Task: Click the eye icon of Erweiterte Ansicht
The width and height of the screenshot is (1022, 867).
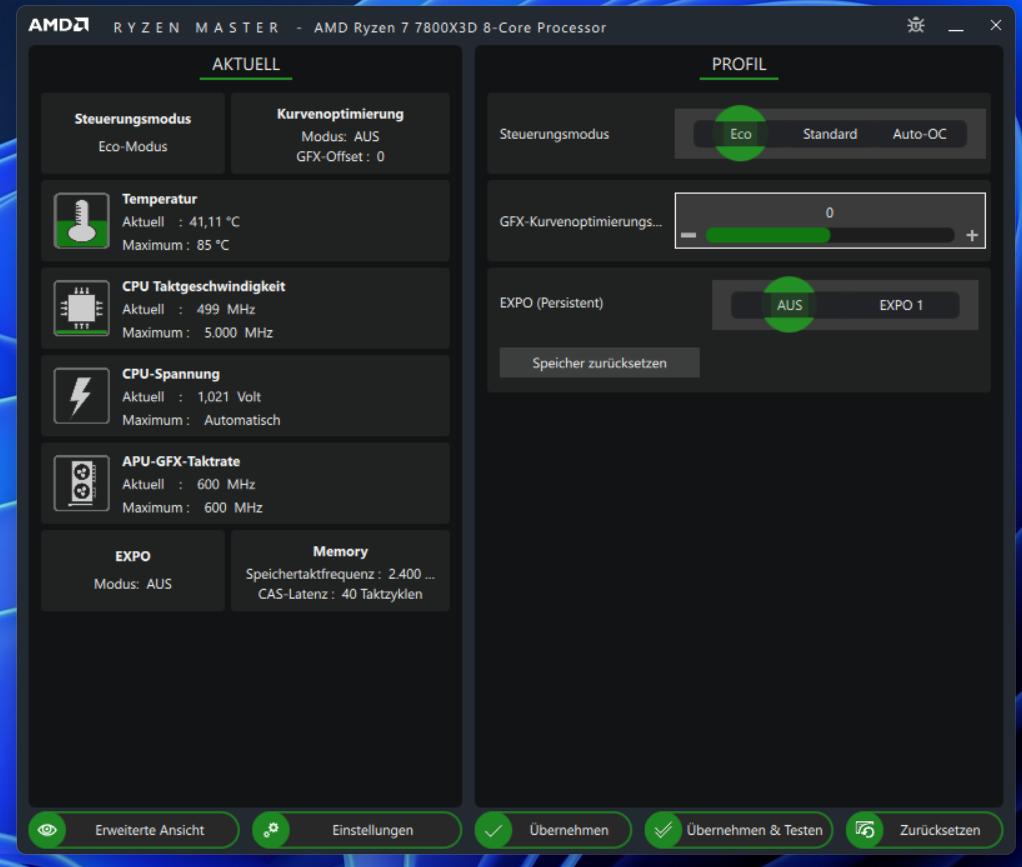Action: [x=47, y=830]
